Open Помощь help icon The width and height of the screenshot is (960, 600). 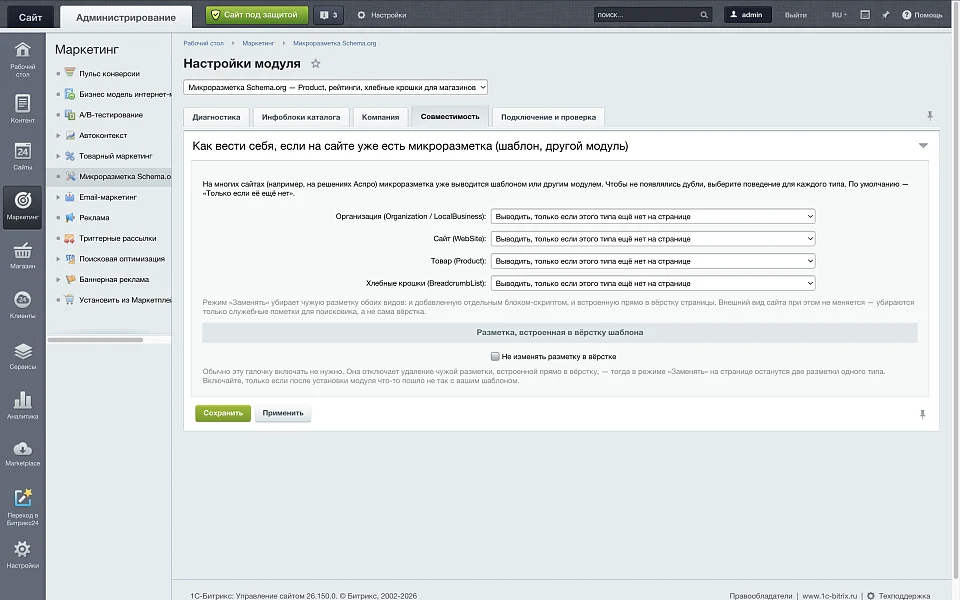(907, 15)
